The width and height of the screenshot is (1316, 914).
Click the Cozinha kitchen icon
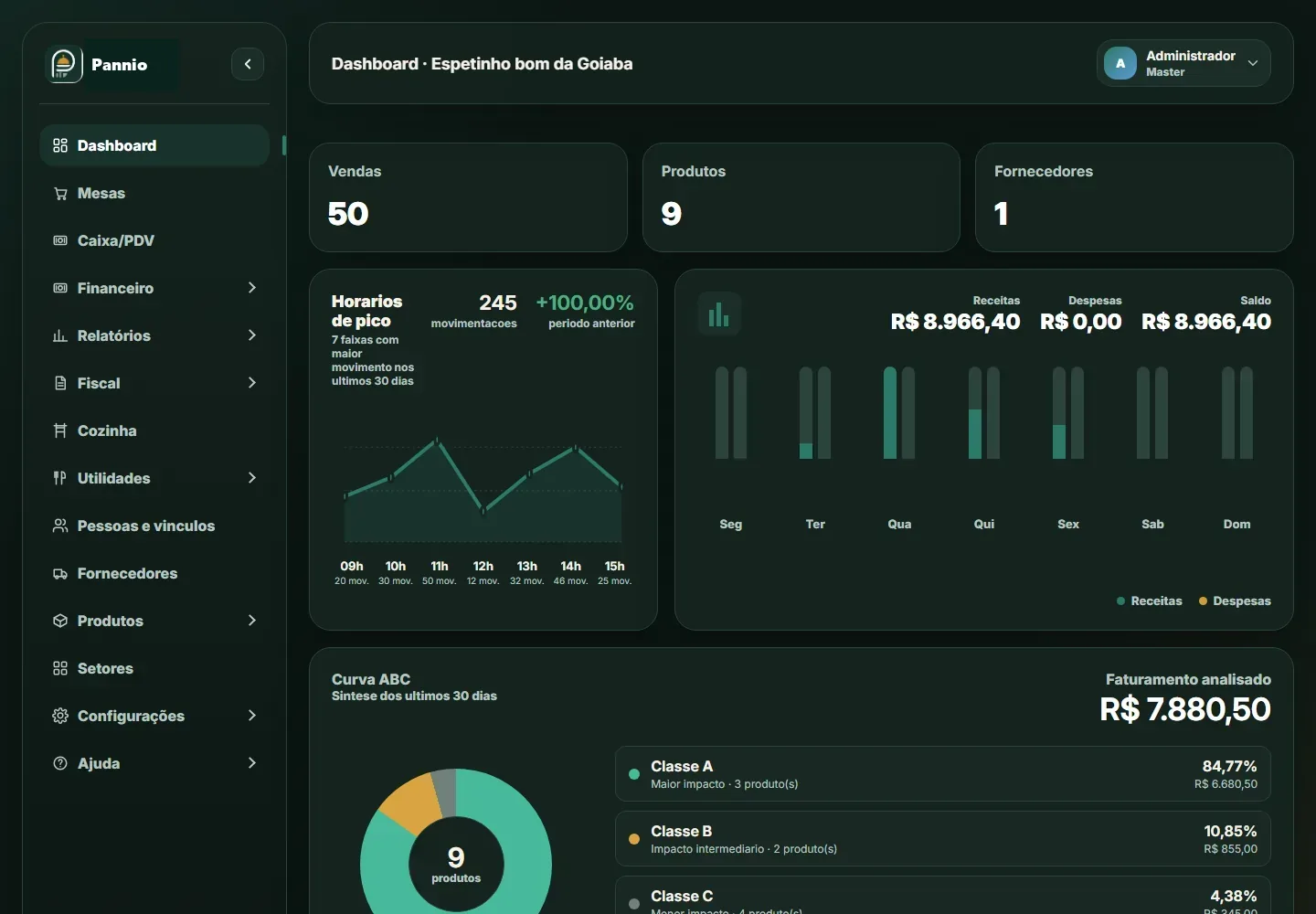(60, 430)
